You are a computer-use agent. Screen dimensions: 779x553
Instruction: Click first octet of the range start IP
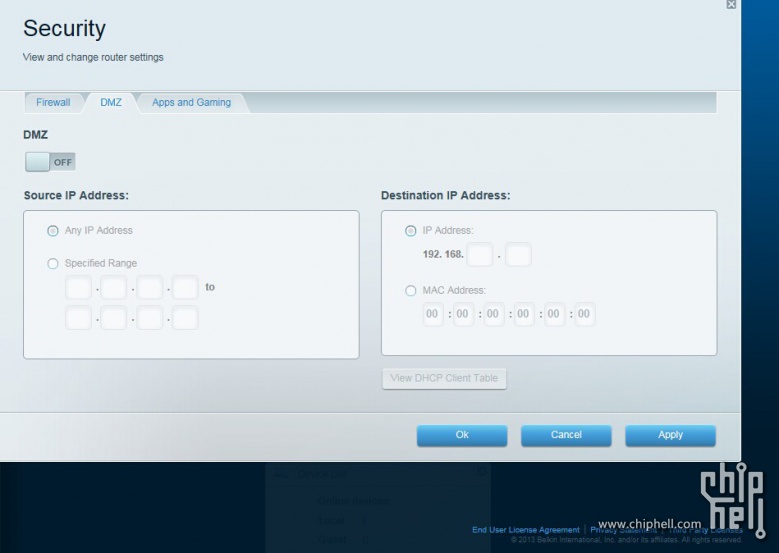tap(78, 287)
